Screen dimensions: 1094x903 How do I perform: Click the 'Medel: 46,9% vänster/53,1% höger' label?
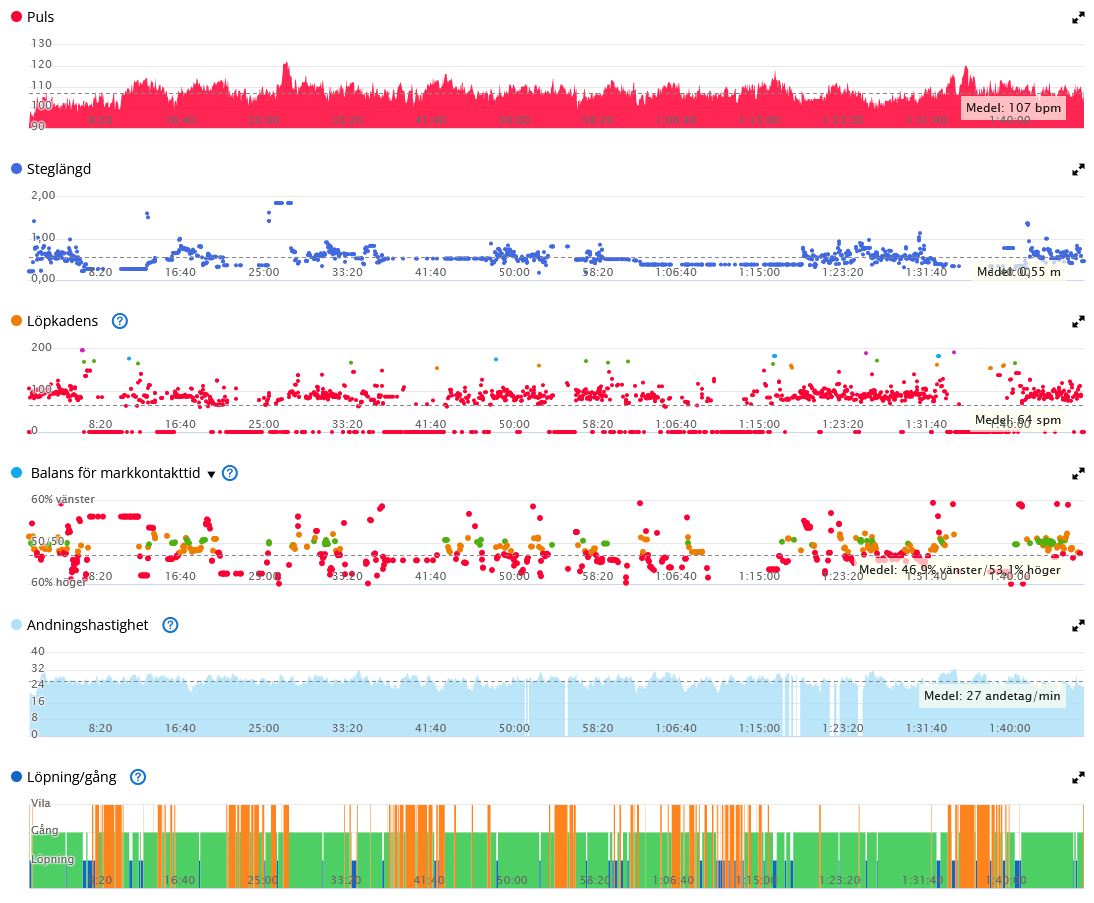959,569
